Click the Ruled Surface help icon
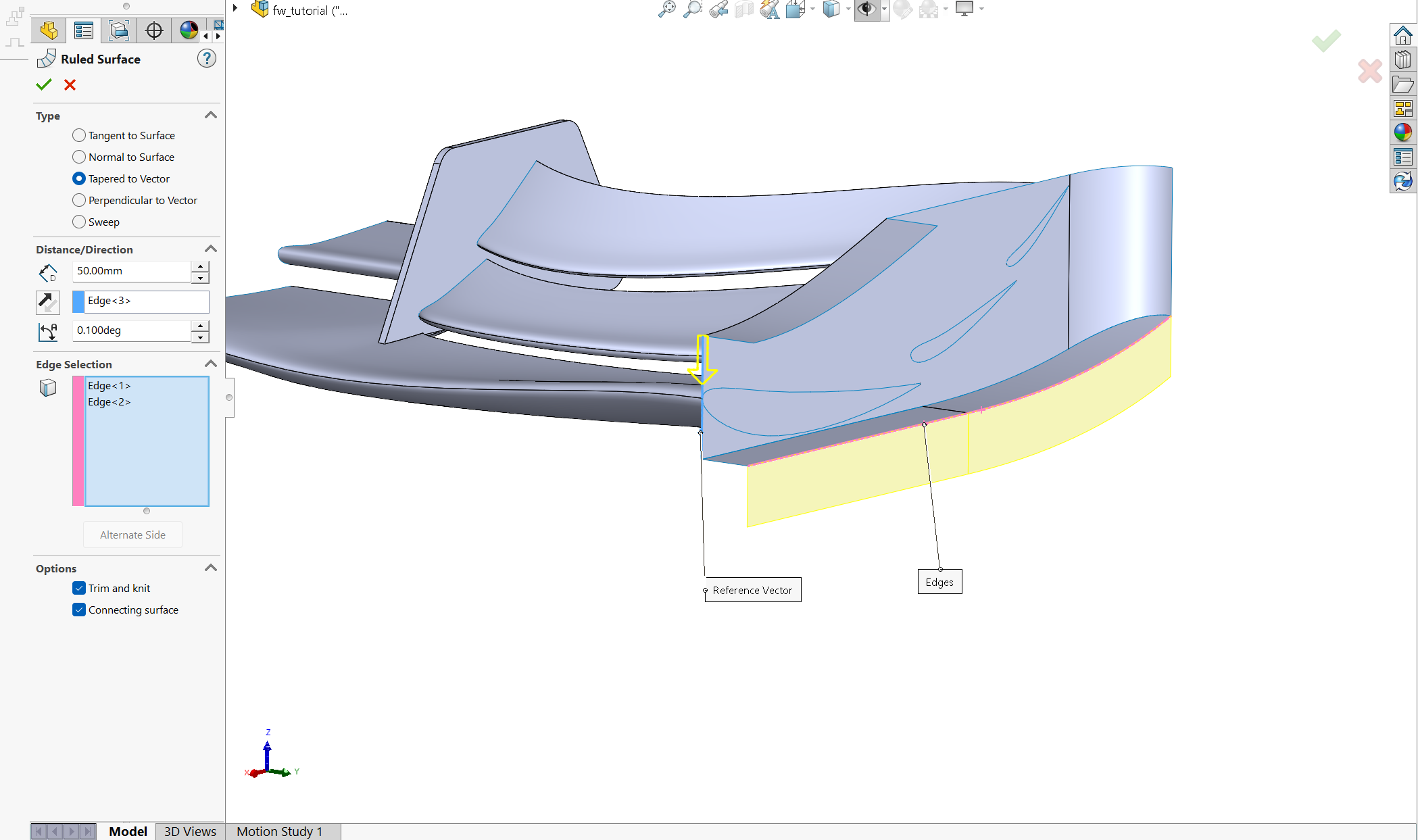The image size is (1418, 840). [x=207, y=59]
